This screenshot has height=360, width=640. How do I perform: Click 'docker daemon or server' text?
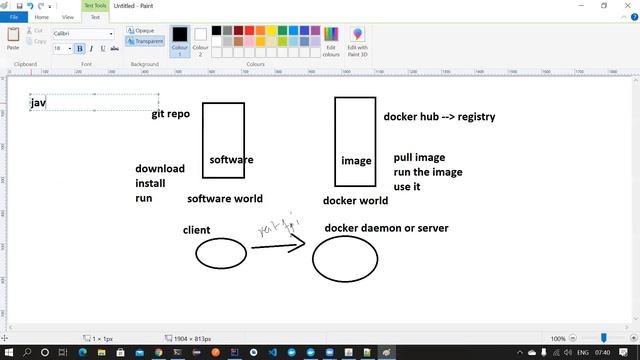(x=387, y=228)
